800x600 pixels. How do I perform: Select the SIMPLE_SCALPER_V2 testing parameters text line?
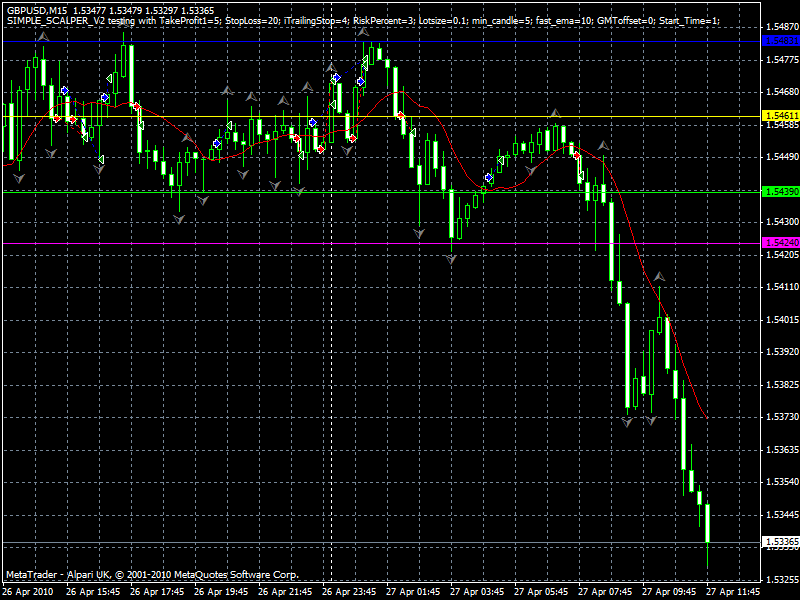363,21
